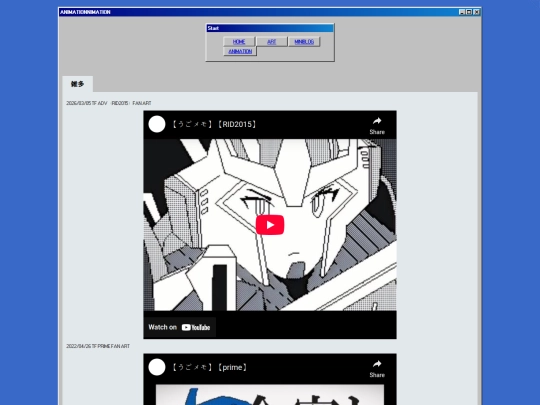Click the RID2015 FAN ART date text
Viewport: 540px width, 405px height.
pos(108,103)
